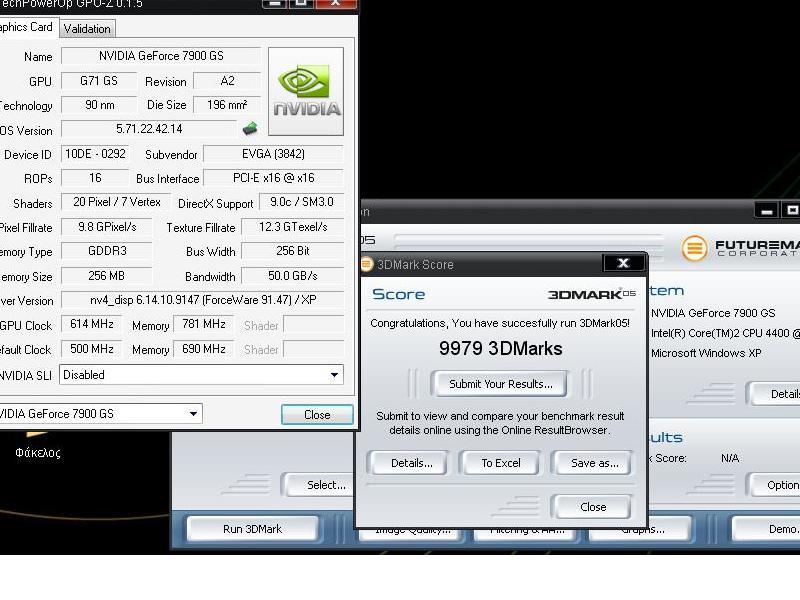Export the score with To Excel
Image resolution: width=800 pixels, height=600 pixels.
coord(501,463)
